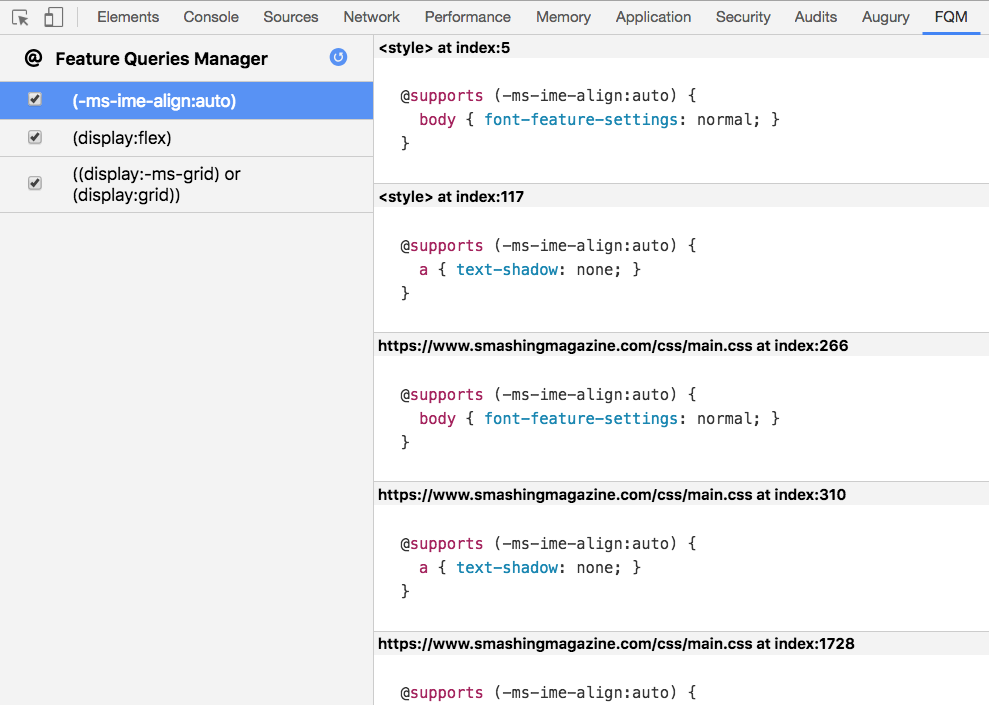Uncheck the (display:flex) checkbox
This screenshot has width=989, height=705.
(x=35, y=137)
